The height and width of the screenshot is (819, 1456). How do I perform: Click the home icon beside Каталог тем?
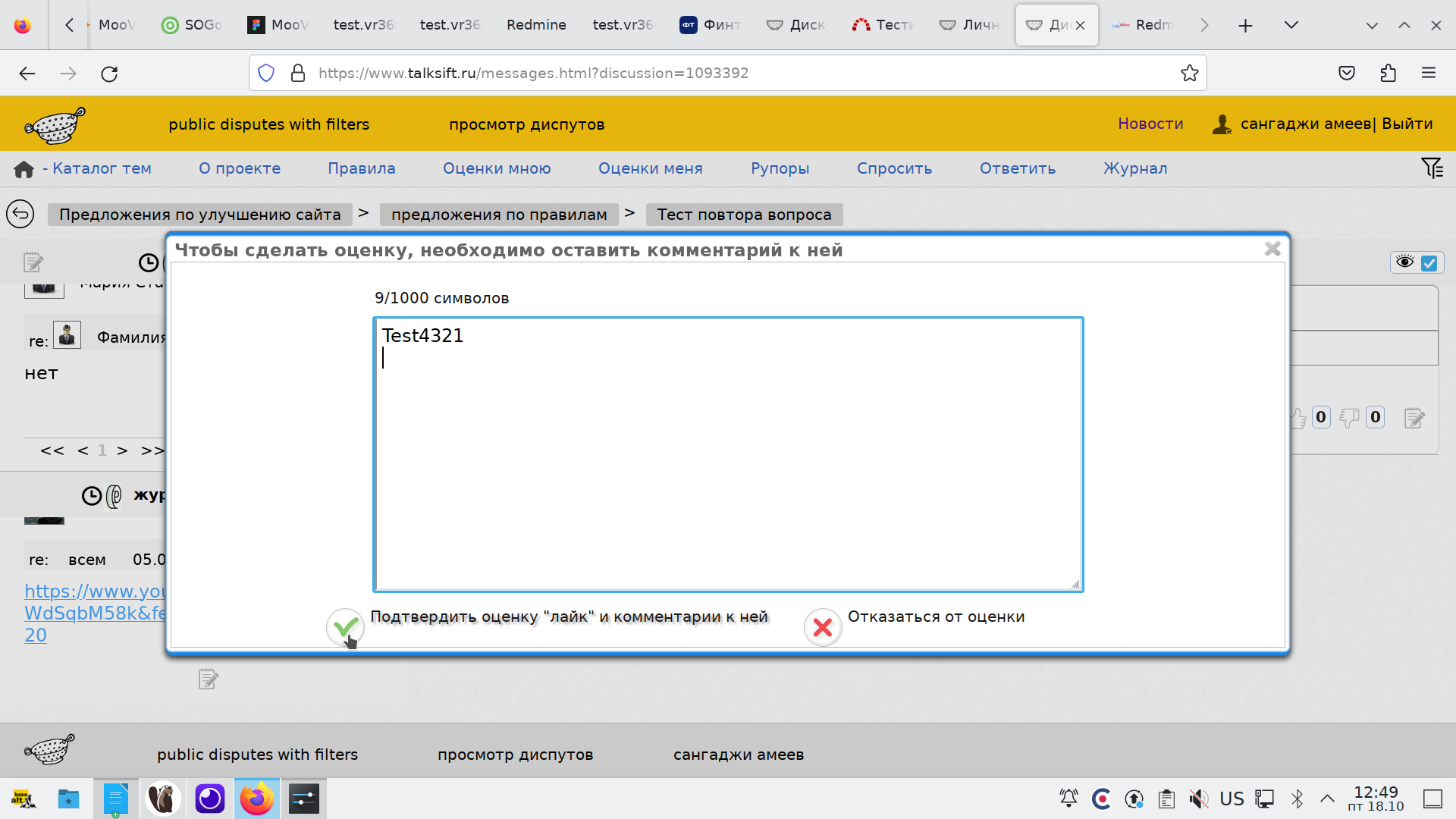pos(24,169)
